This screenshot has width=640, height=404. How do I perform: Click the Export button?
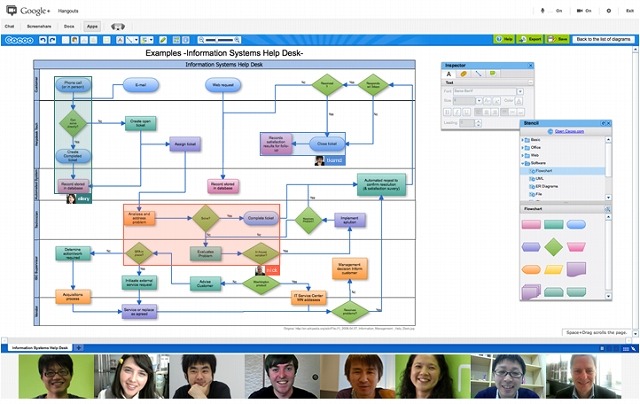(531, 39)
